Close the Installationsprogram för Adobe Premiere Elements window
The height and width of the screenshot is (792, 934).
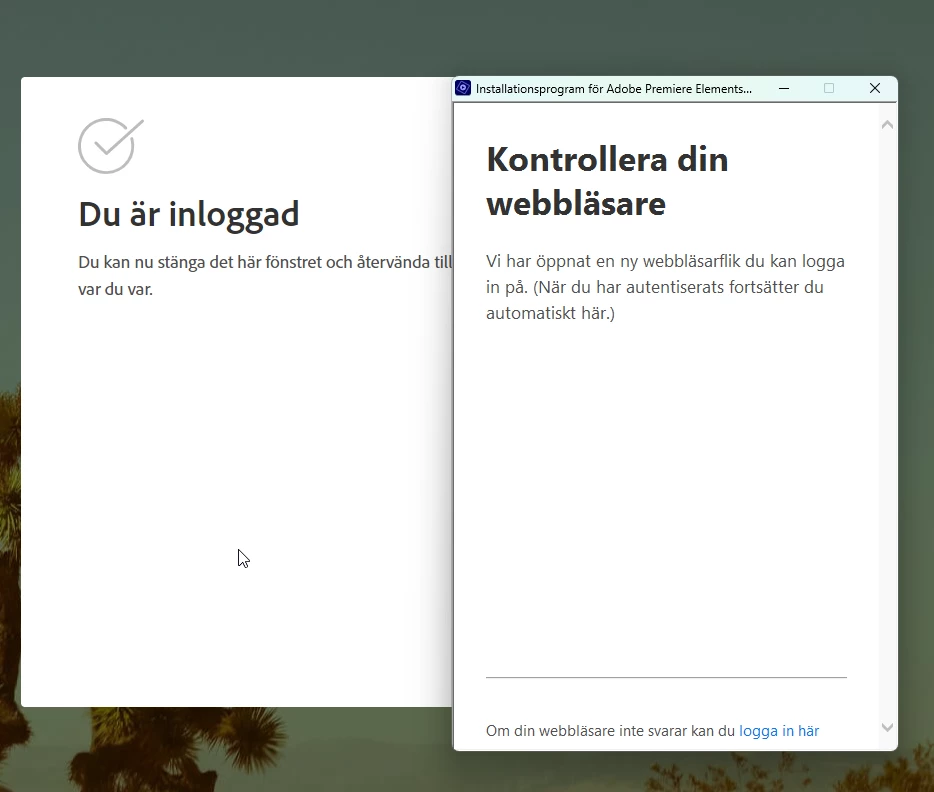(874, 88)
